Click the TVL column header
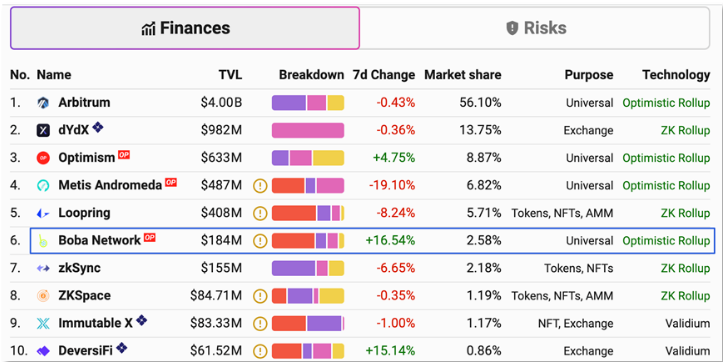Viewport: 723px width, 362px height. (x=230, y=75)
